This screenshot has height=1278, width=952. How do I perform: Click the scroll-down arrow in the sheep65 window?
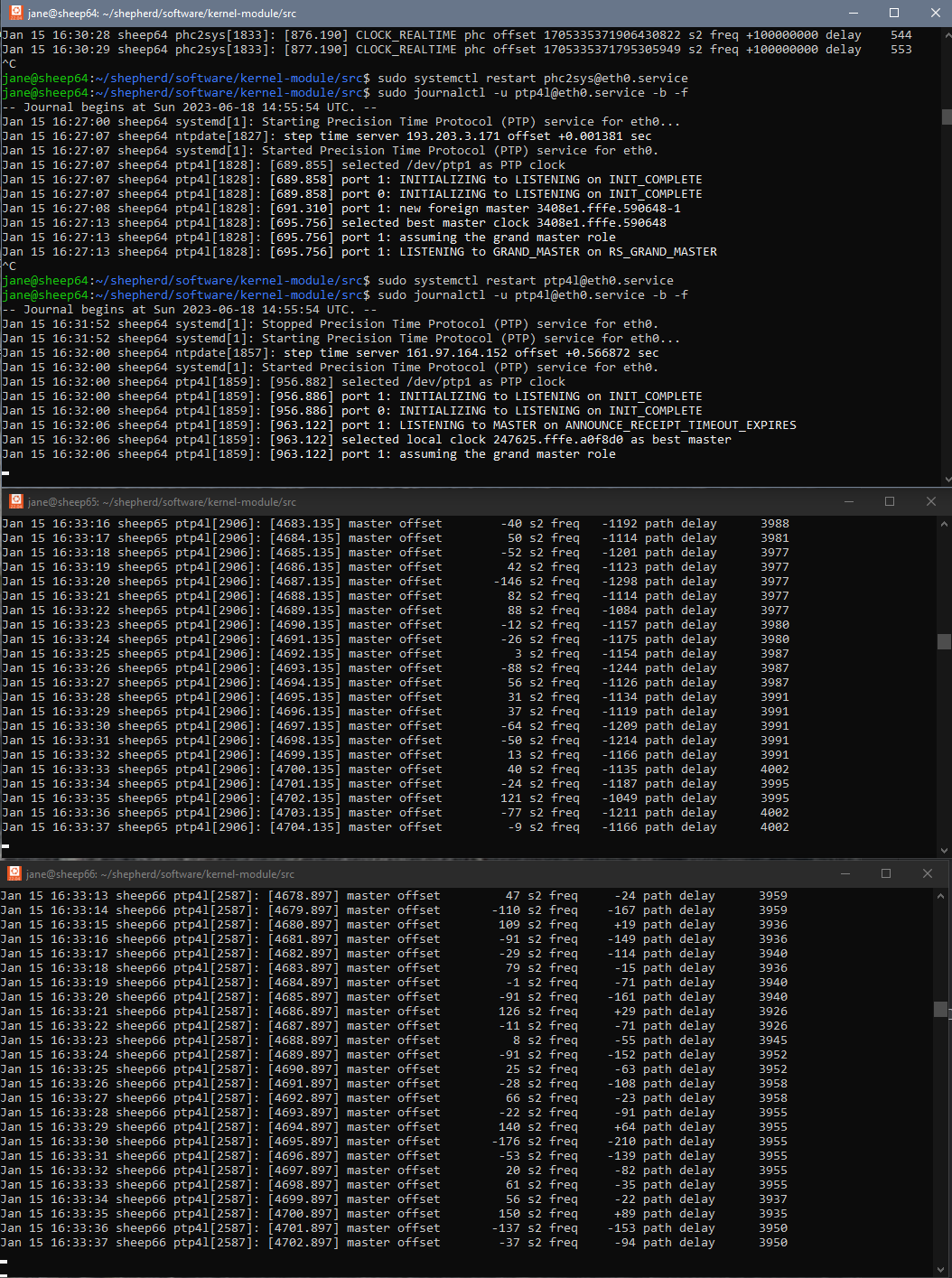click(x=944, y=850)
